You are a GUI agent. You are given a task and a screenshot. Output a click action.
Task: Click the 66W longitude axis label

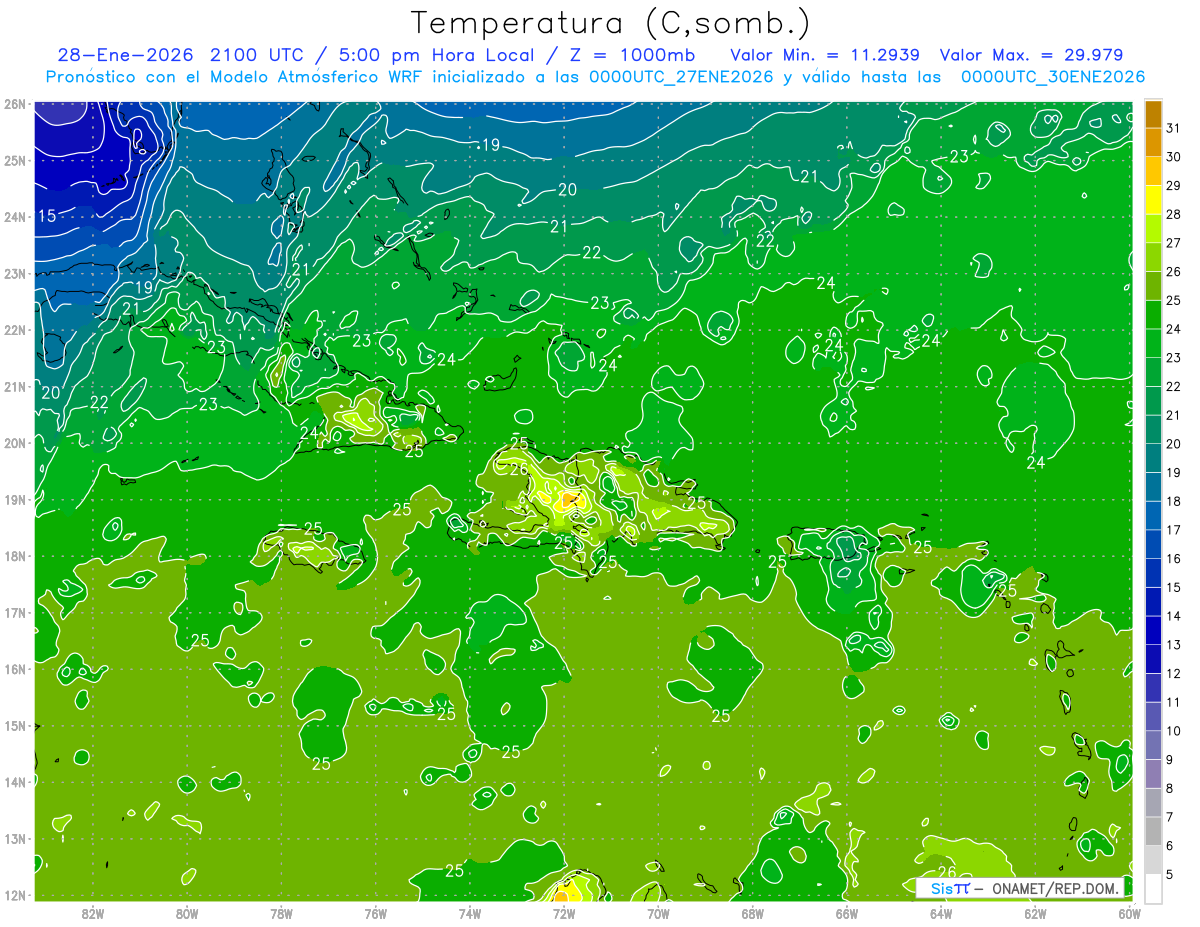pos(847,913)
